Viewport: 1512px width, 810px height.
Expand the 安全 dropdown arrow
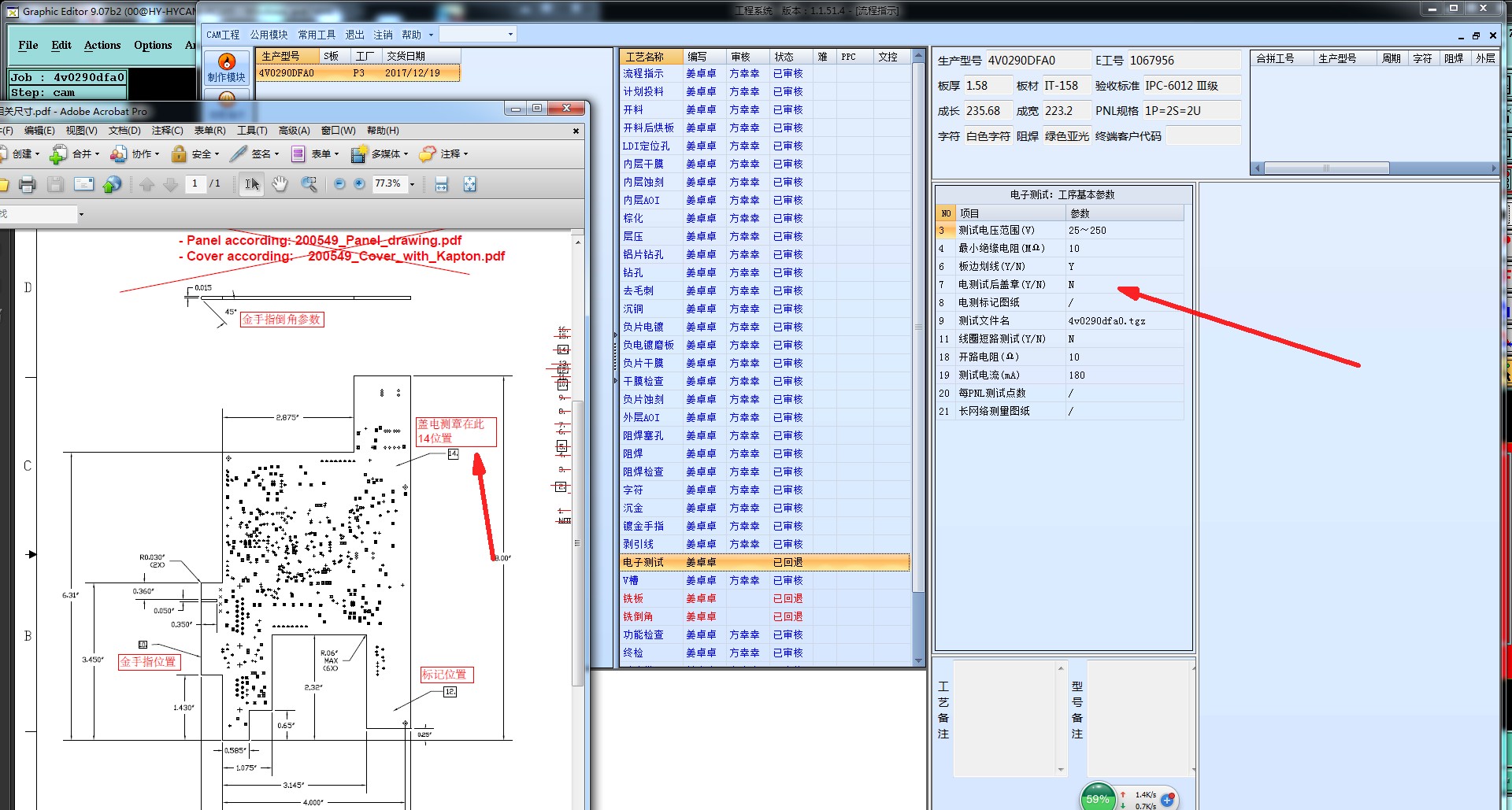tap(217, 154)
